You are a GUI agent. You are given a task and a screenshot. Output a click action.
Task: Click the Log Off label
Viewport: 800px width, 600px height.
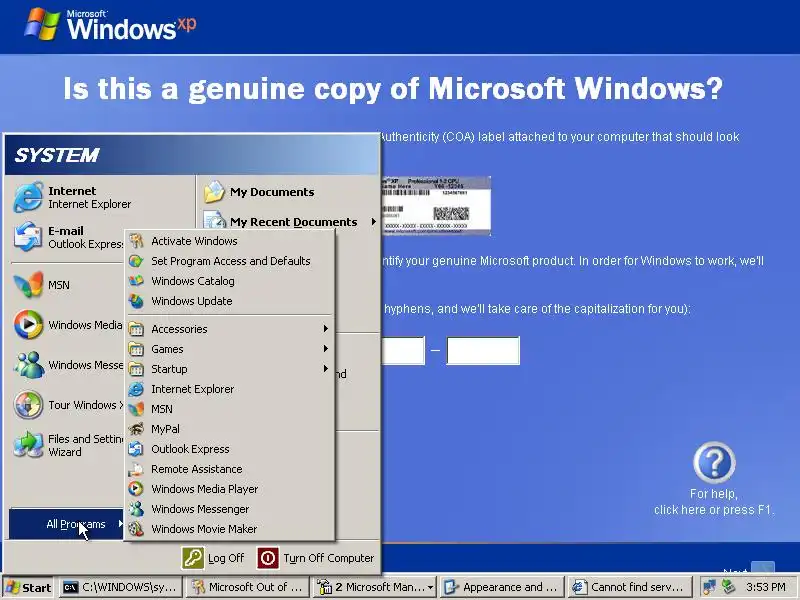point(226,558)
